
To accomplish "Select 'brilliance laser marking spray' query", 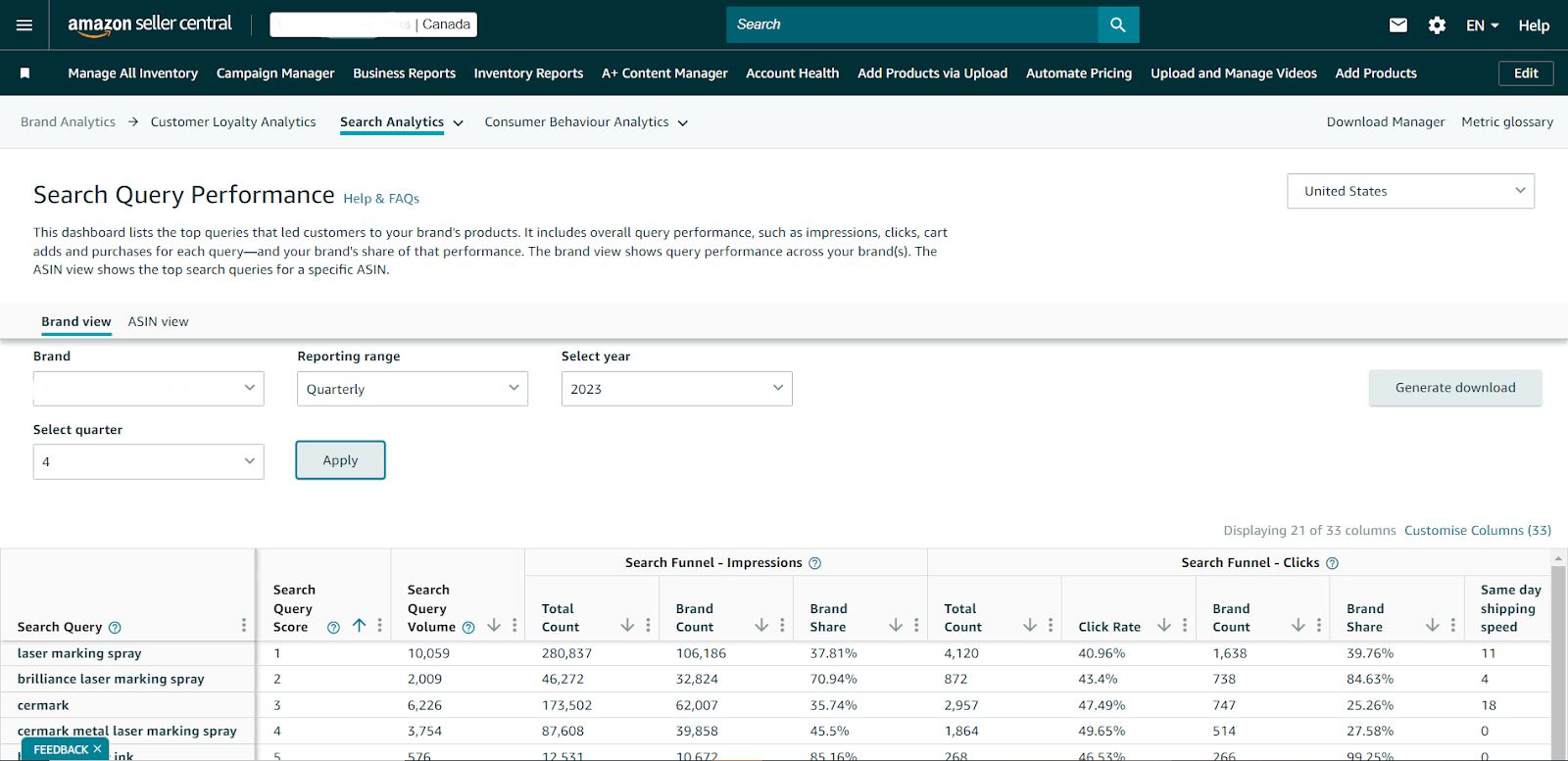I will (x=111, y=679).
